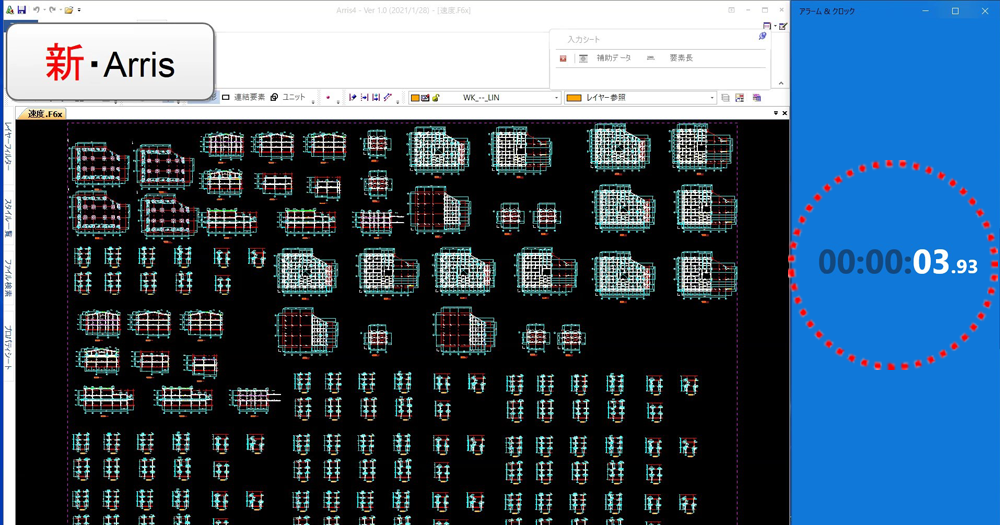Screen dimensions: 1000x525
Task: Click the rightmost icon after layer reference dropdown
Action: 757,98
